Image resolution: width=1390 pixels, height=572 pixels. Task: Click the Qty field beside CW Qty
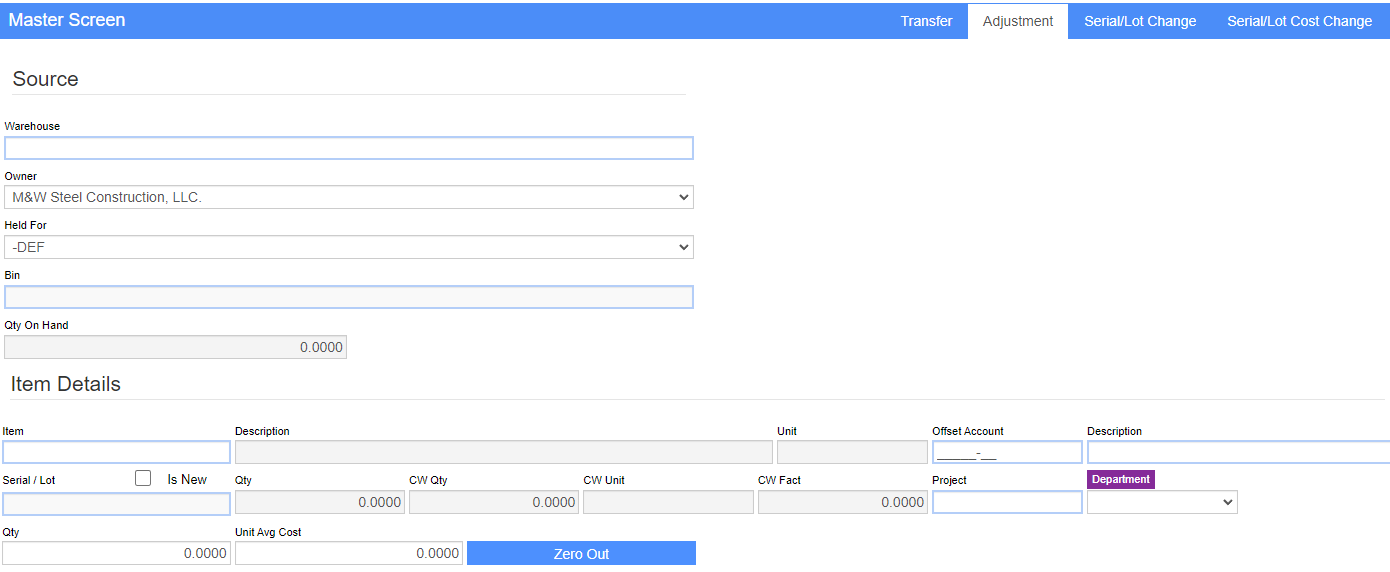pos(320,502)
